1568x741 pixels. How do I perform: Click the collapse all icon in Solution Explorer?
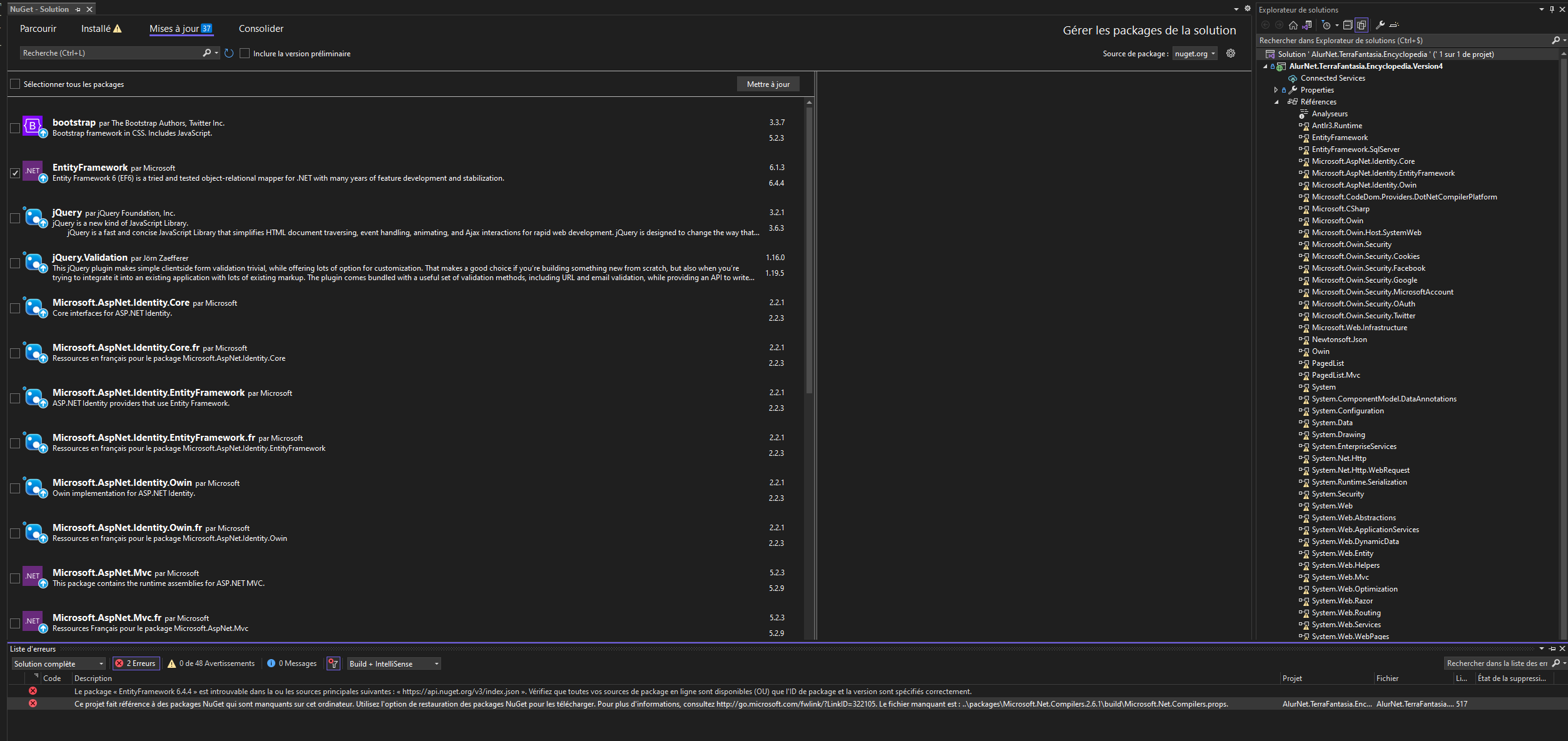[1348, 25]
